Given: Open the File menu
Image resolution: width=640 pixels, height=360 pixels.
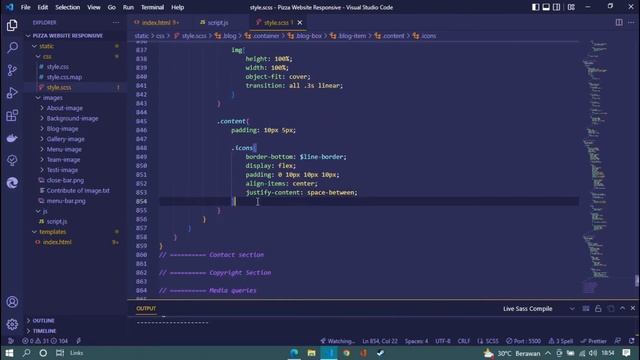Looking at the screenshot, I should coord(25,7).
